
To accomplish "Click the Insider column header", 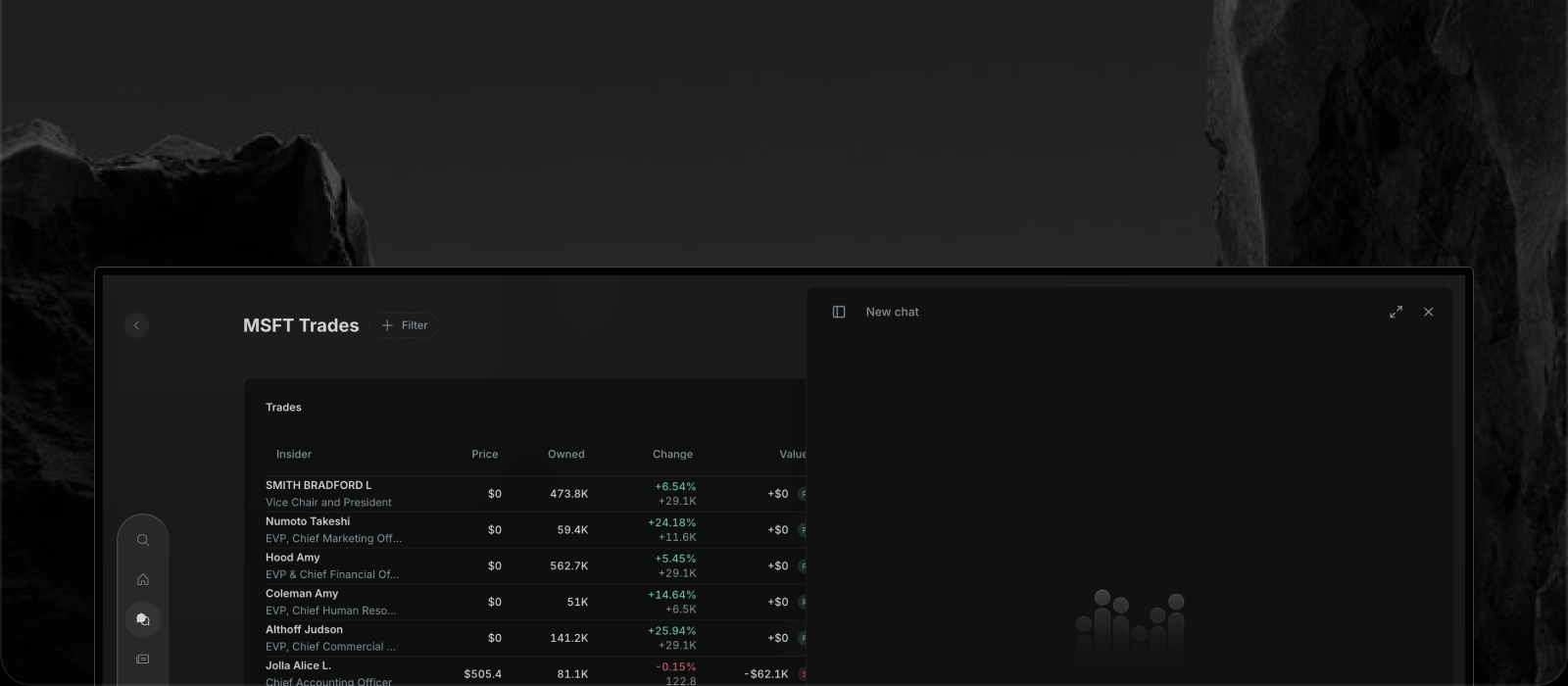I will click(294, 455).
